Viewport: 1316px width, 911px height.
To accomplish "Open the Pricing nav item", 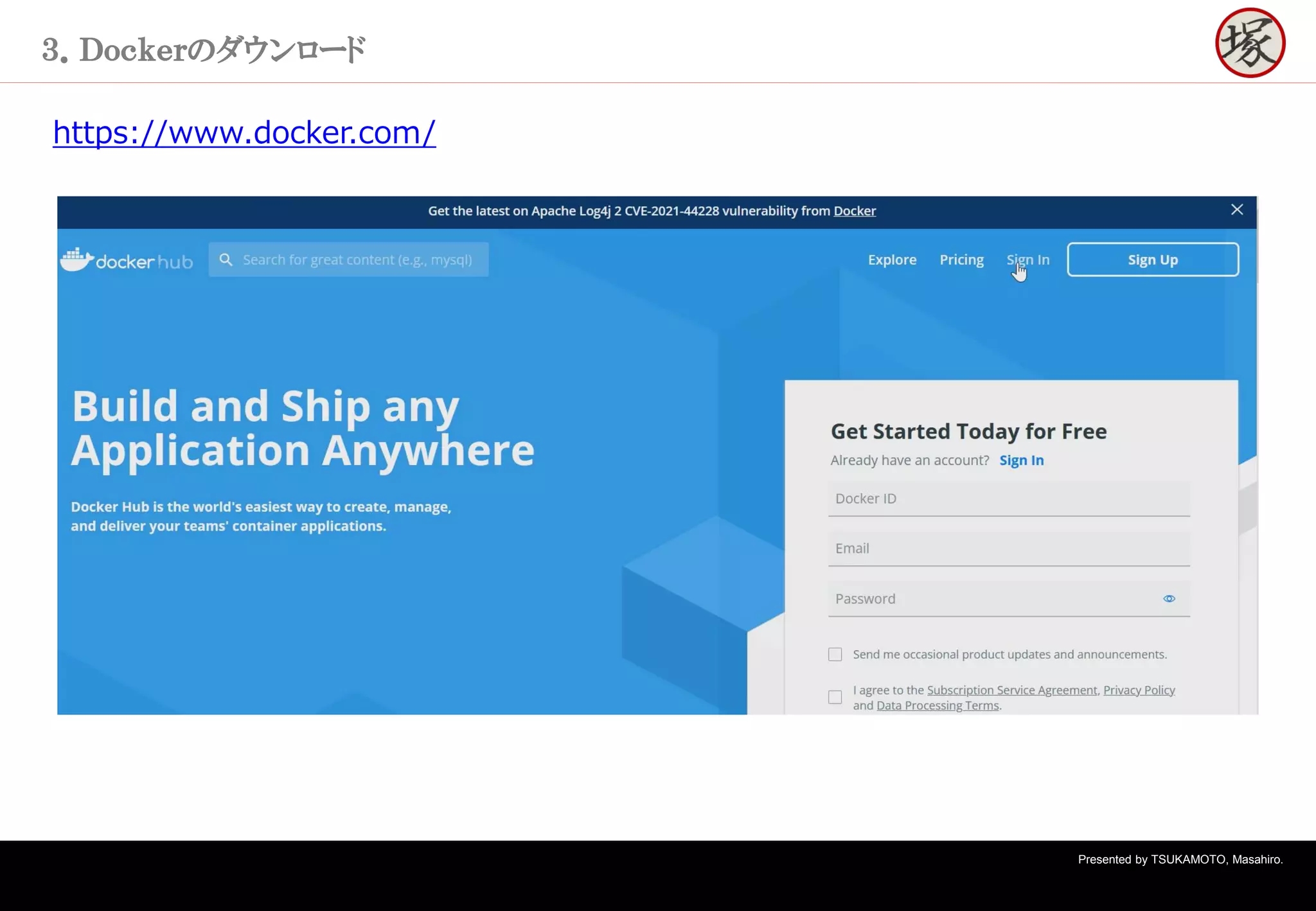I will [961, 260].
